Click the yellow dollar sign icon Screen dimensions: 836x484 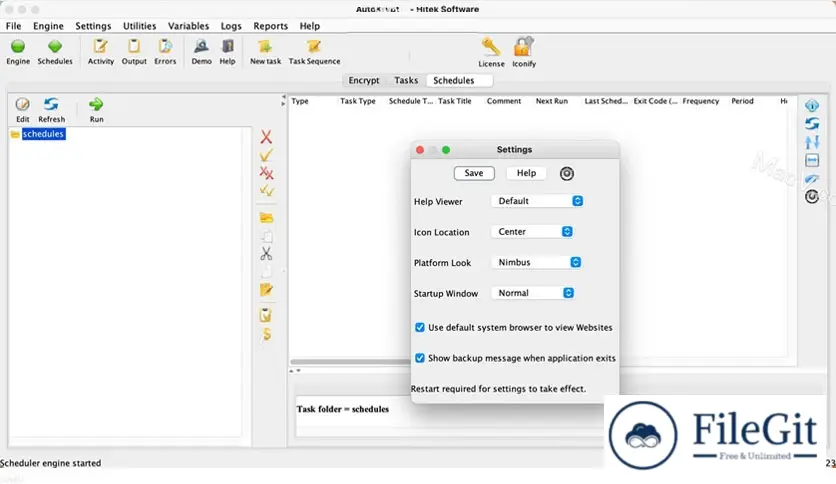click(x=267, y=334)
